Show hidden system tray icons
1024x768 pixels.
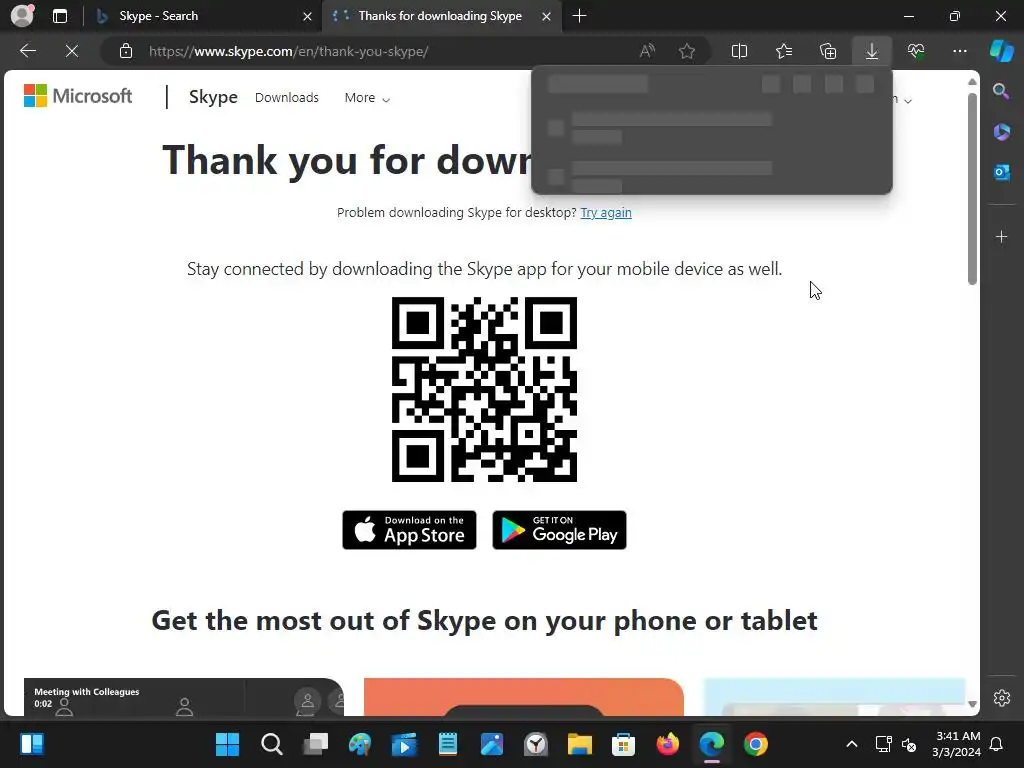click(x=852, y=744)
